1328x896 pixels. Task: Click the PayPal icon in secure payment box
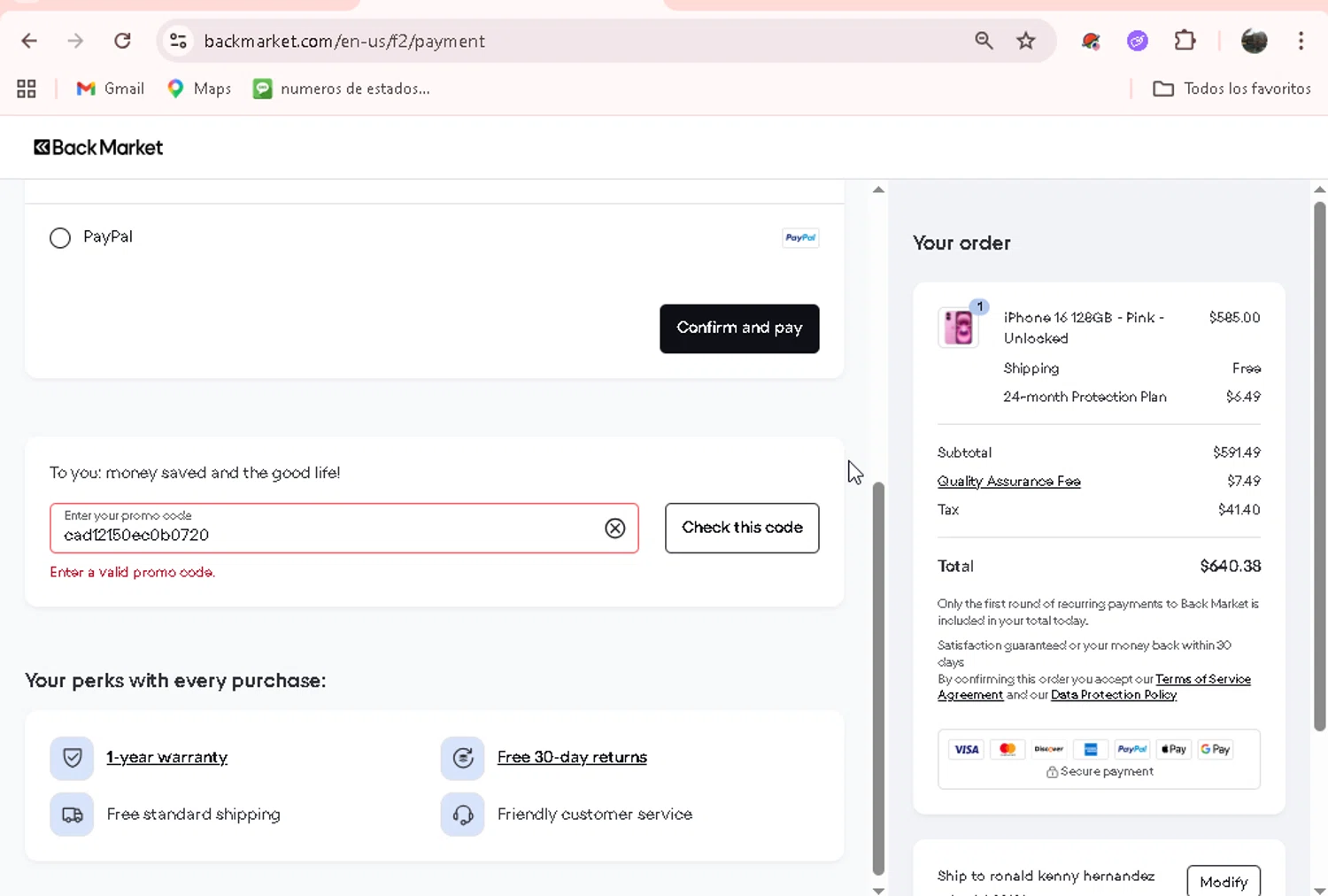(x=1132, y=749)
